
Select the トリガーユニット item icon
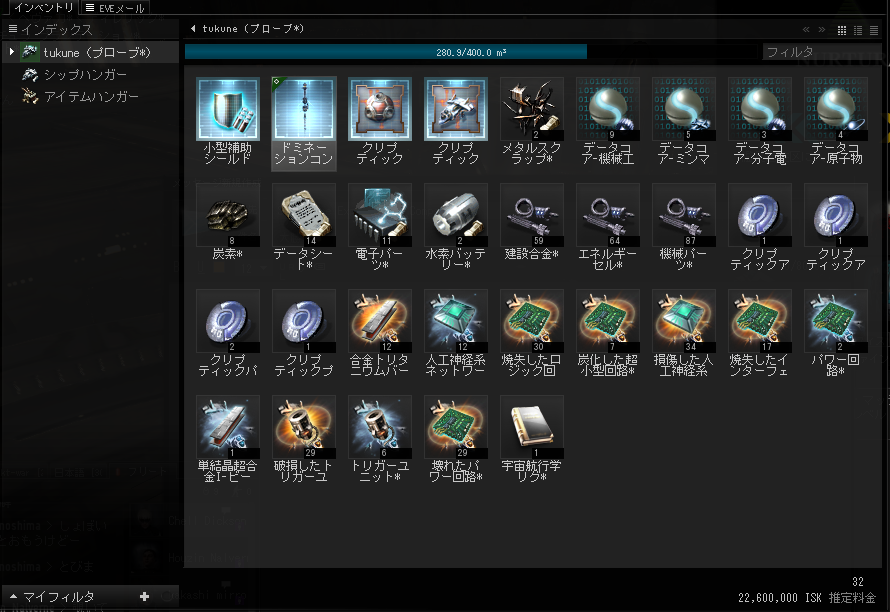click(380, 427)
